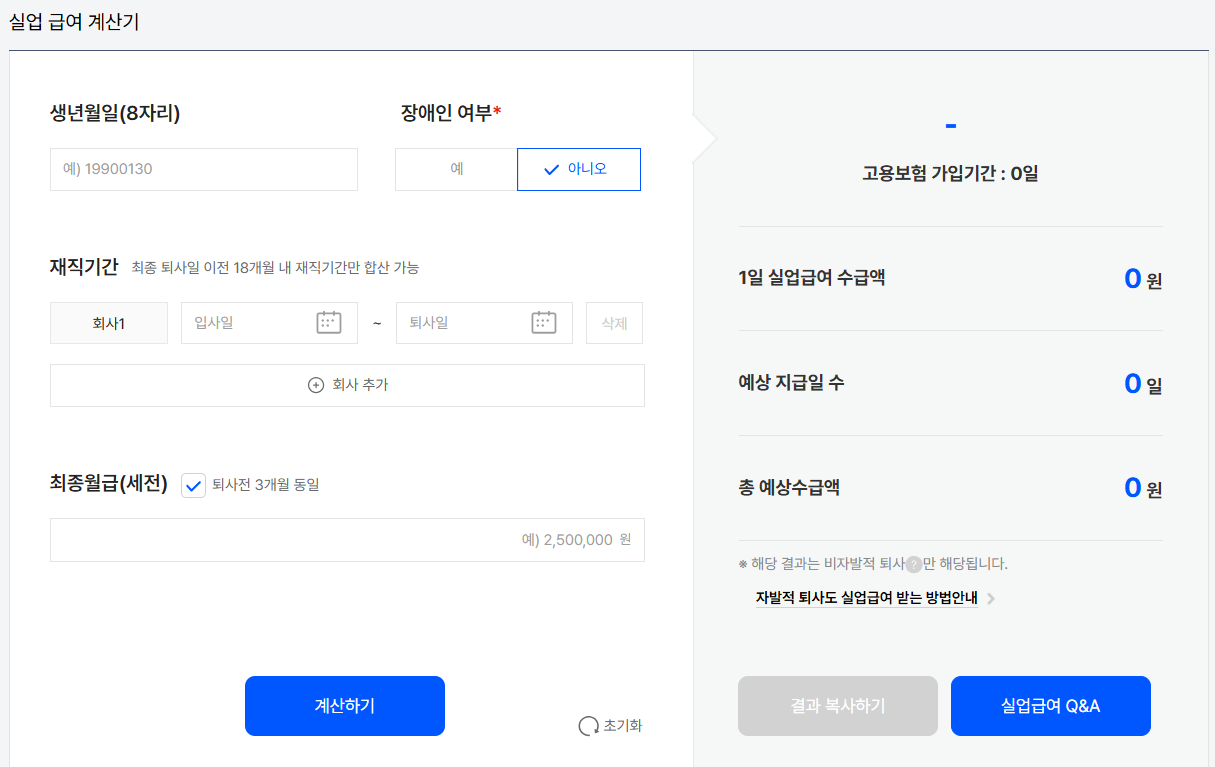Open 실업급여 Q&A
This screenshot has width=1215, height=767.
click(x=1050, y=705)
